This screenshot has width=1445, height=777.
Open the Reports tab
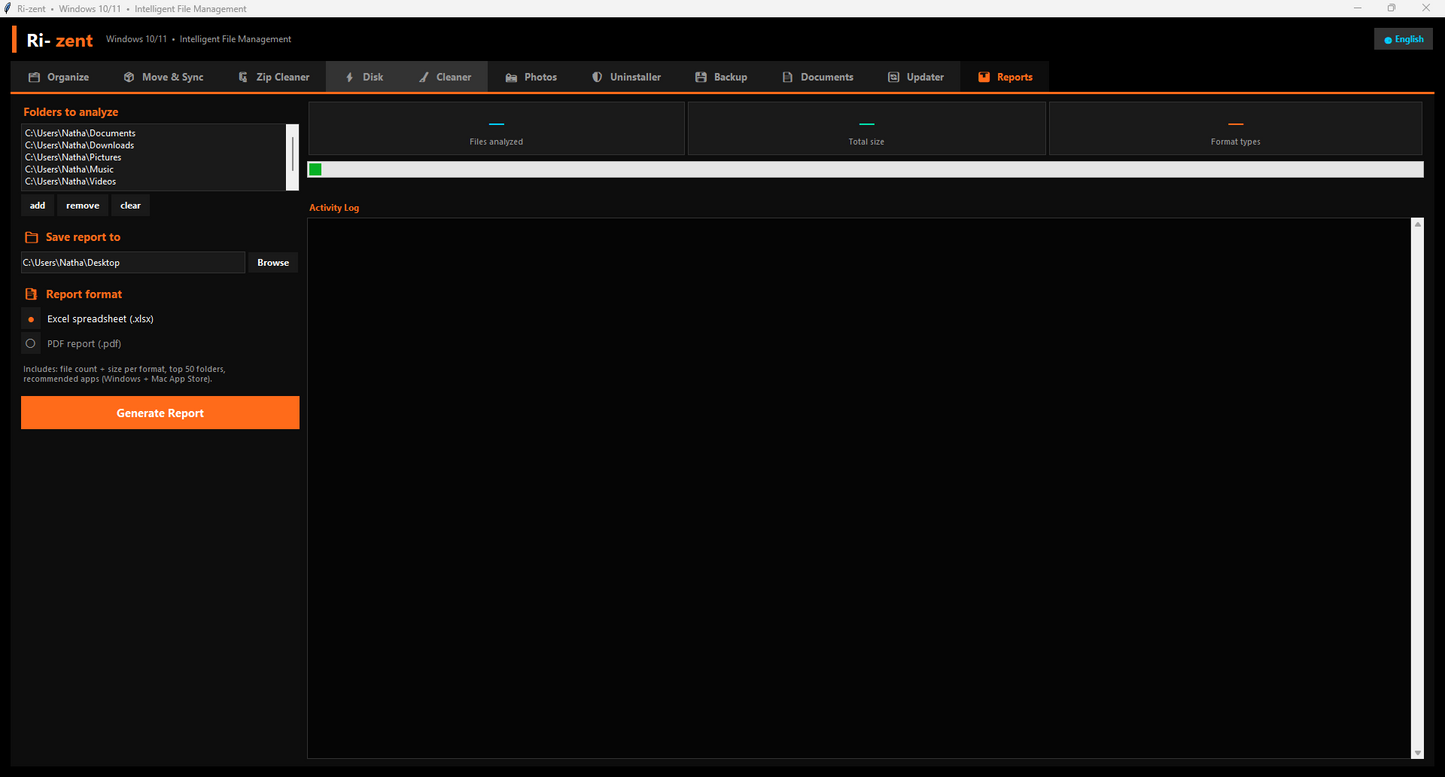(x=1005, y=77)
